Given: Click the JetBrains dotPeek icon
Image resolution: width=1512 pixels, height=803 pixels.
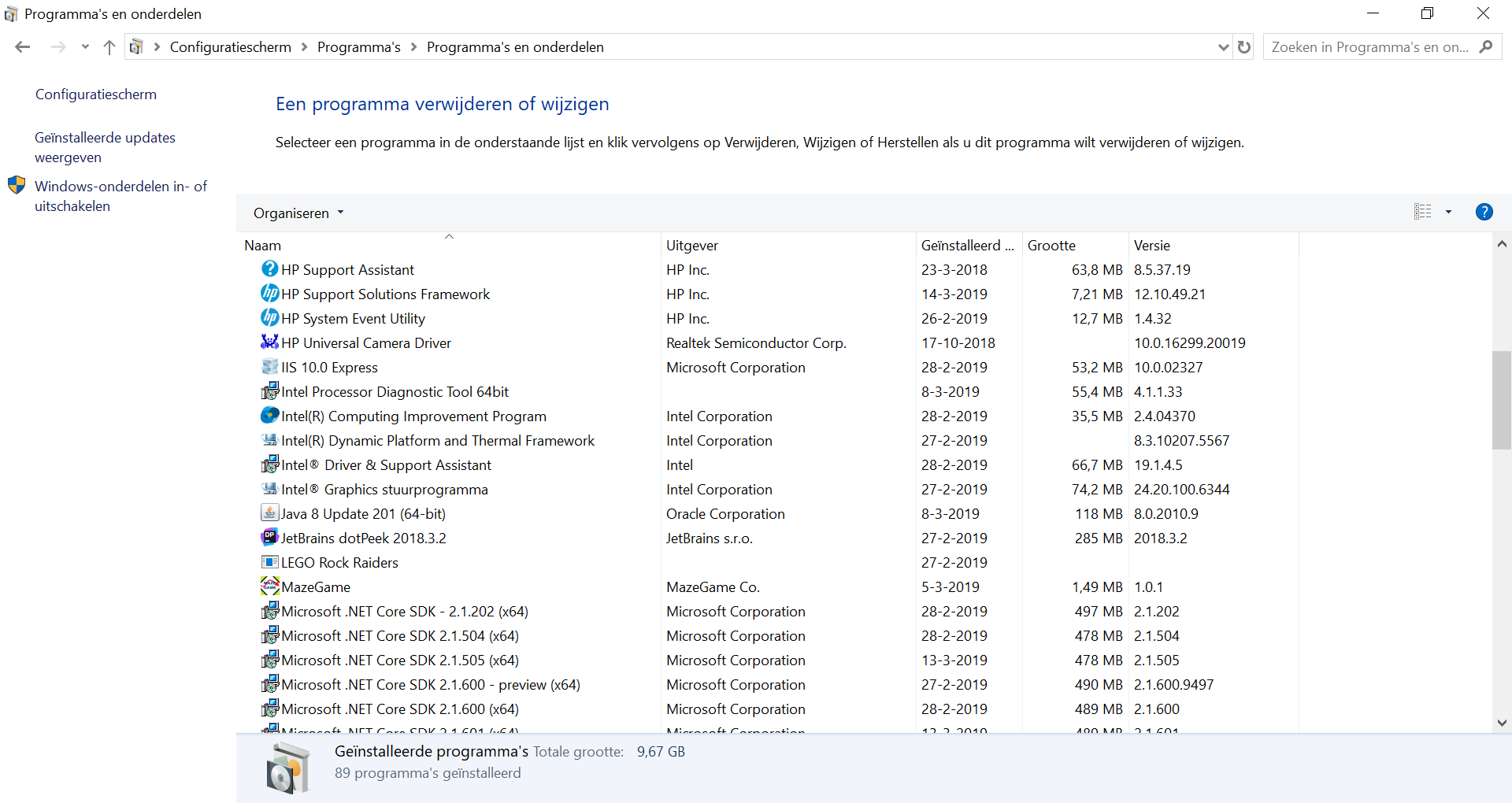Looking at the screenshot, I should tap(269, 538).
